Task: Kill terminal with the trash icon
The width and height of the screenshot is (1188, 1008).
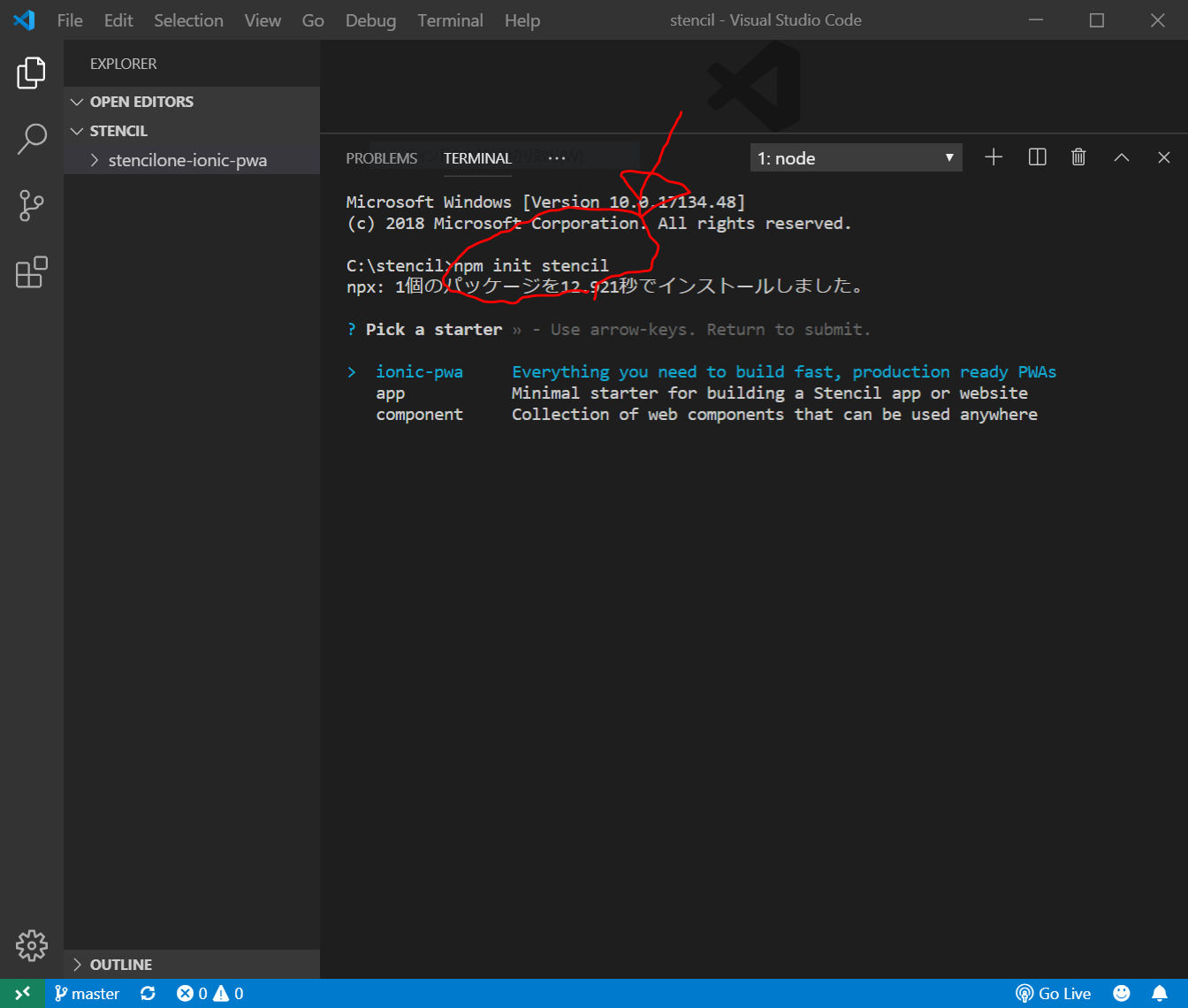Action: [1078, 157]
